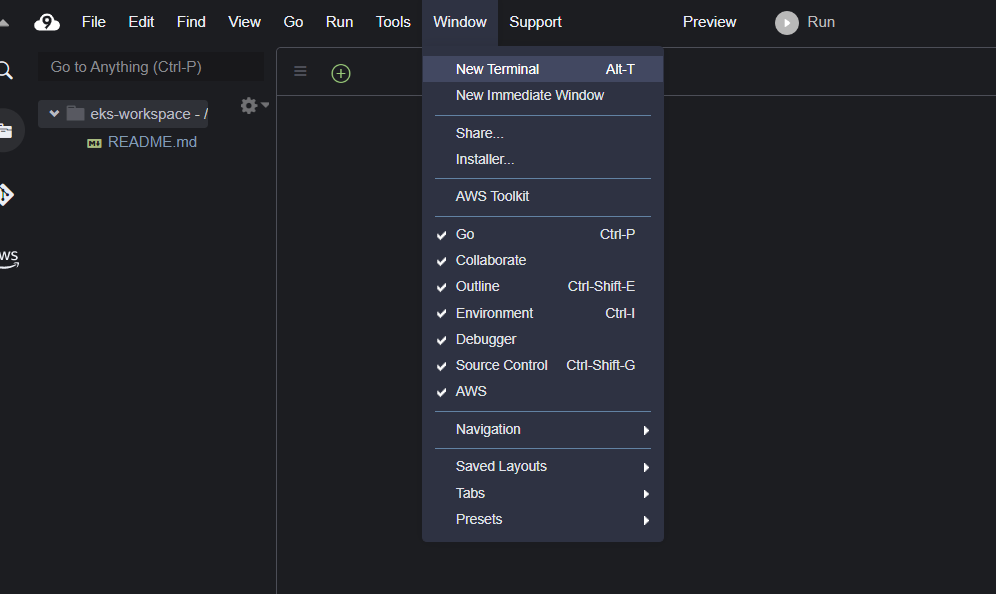
Task: Open the Edit menu
Action: pyautogui.click(x=141, y=22)
